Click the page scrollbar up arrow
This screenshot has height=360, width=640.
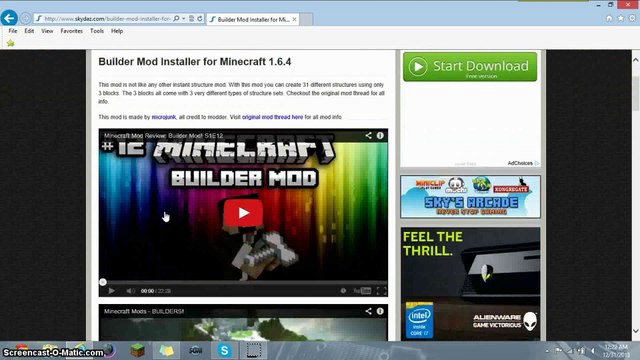[636, 60]
